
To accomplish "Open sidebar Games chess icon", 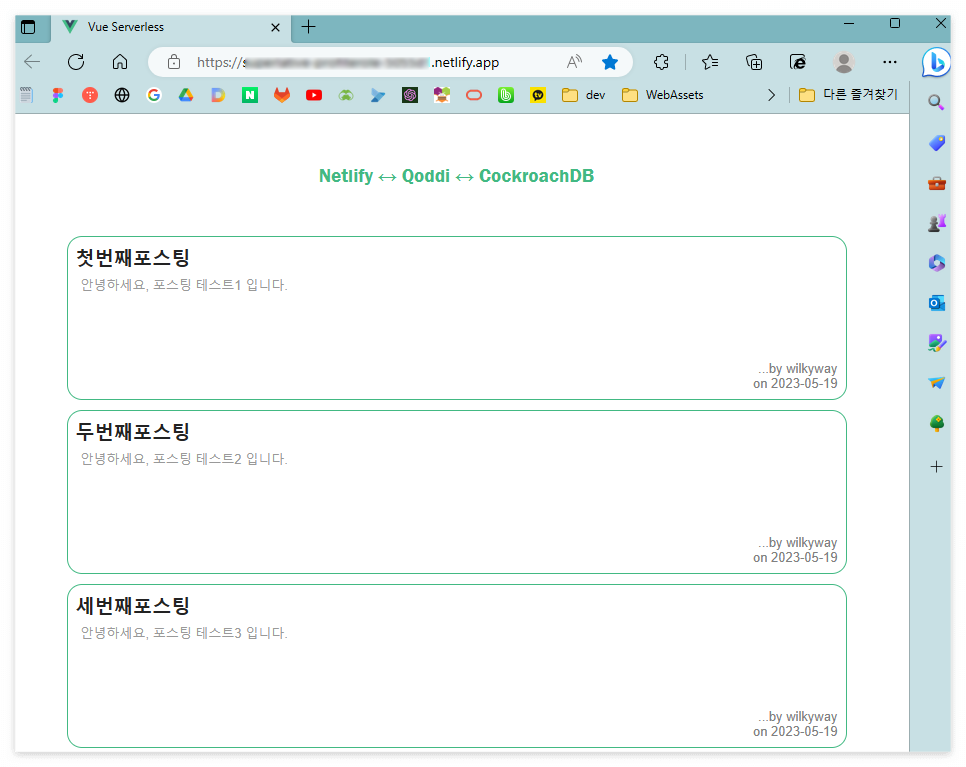I will (x=936, y=223).
